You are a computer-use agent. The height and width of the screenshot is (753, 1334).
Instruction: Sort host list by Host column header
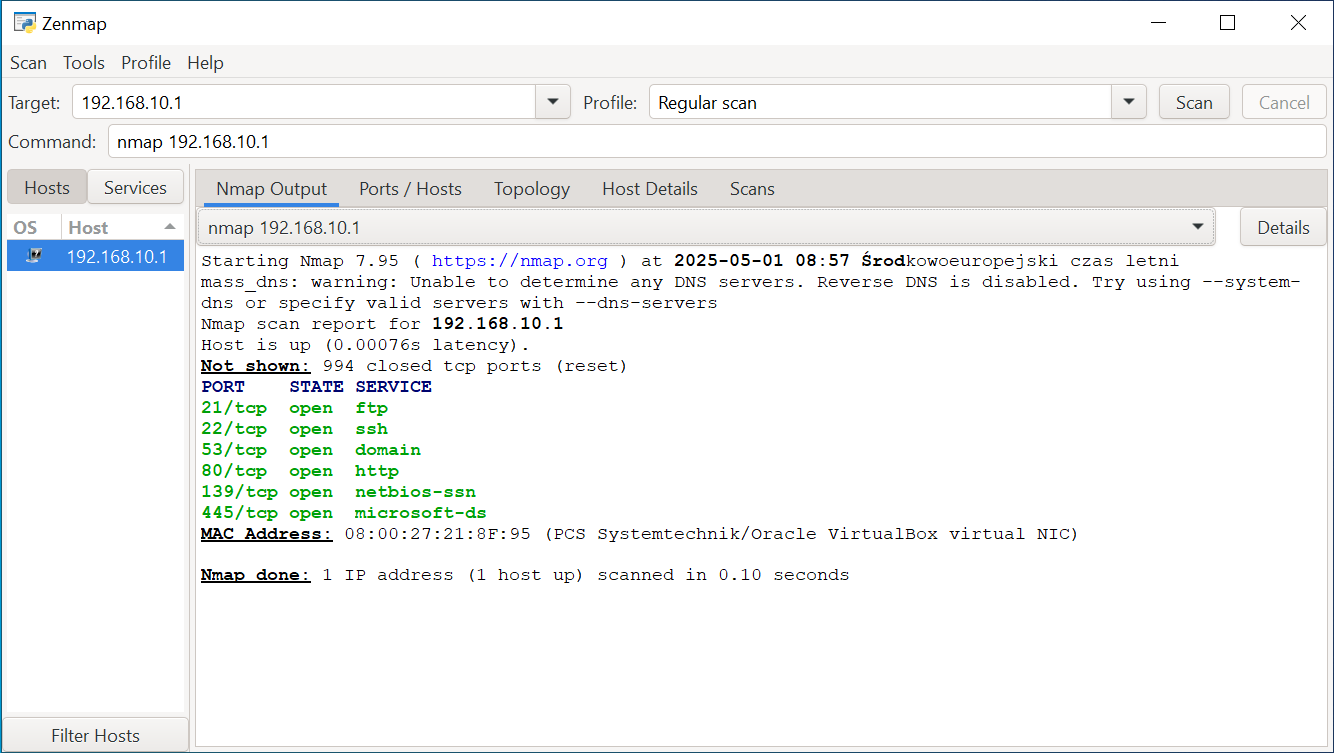pyautogui.click(x=122, y=227)
